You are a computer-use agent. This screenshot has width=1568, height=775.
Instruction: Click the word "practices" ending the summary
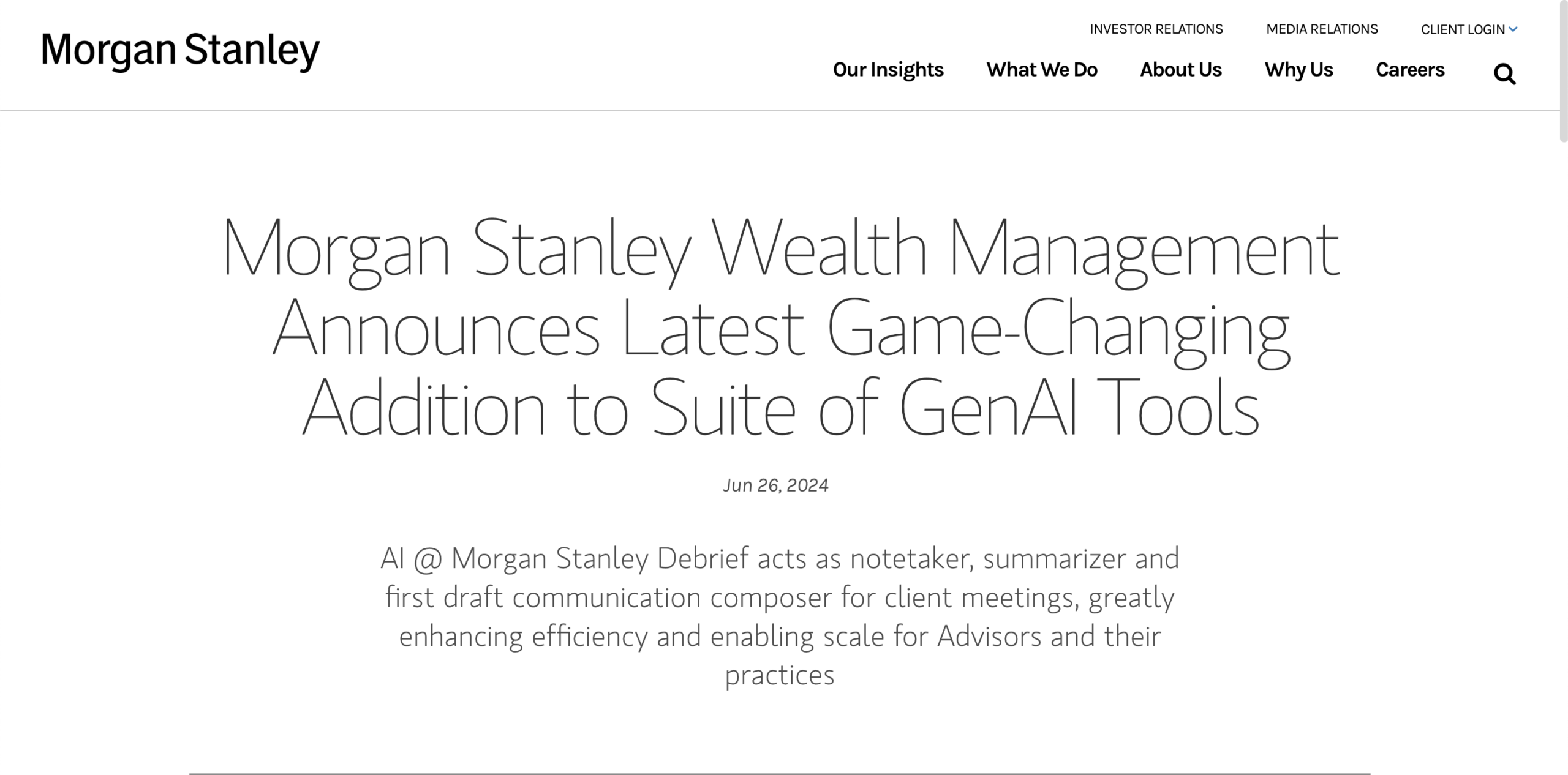coord(779,675)
